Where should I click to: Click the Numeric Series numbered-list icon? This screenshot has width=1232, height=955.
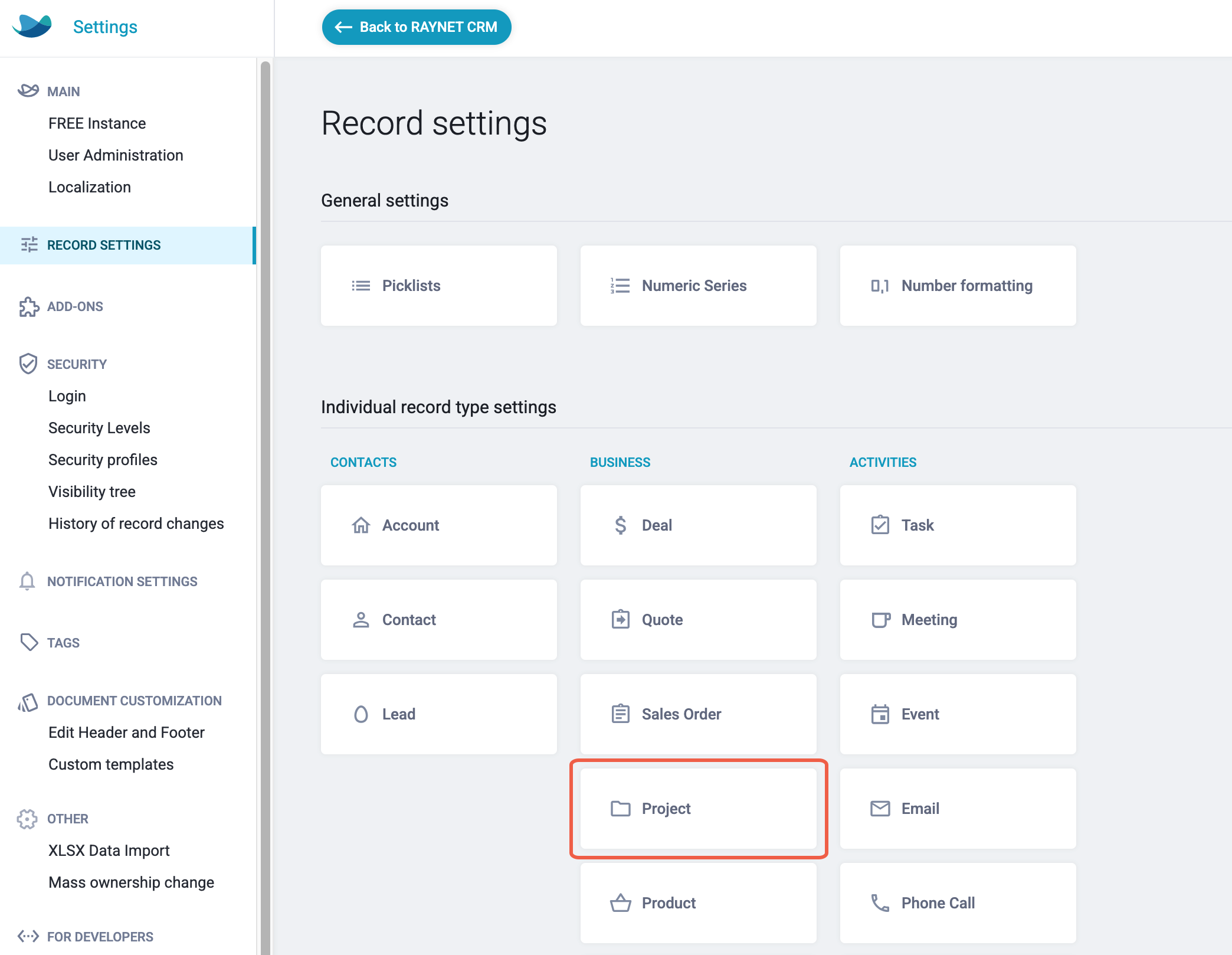point(620,286)
